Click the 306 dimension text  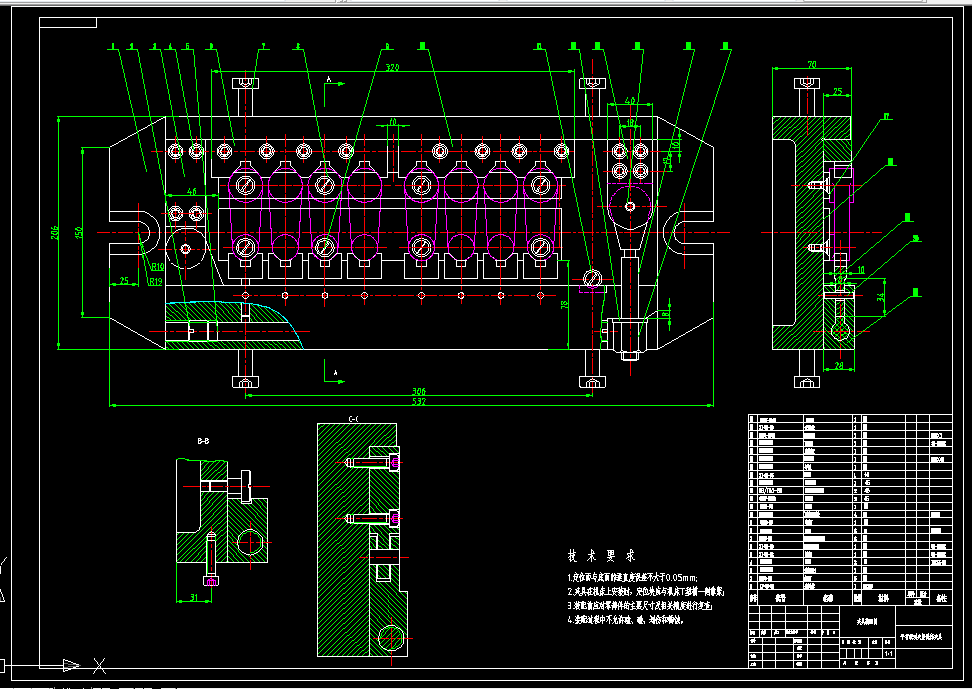pyautogui.click(x=419, y=391)
